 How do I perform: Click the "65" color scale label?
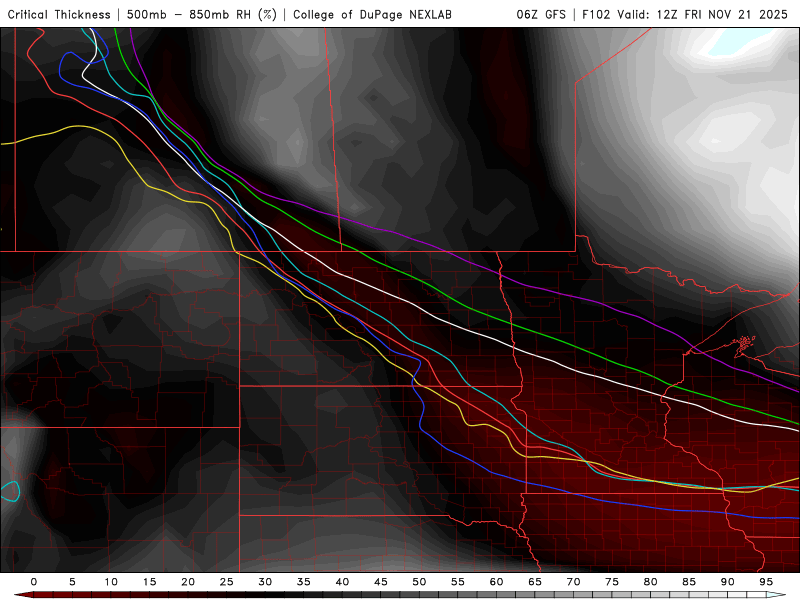pos(535,582)
